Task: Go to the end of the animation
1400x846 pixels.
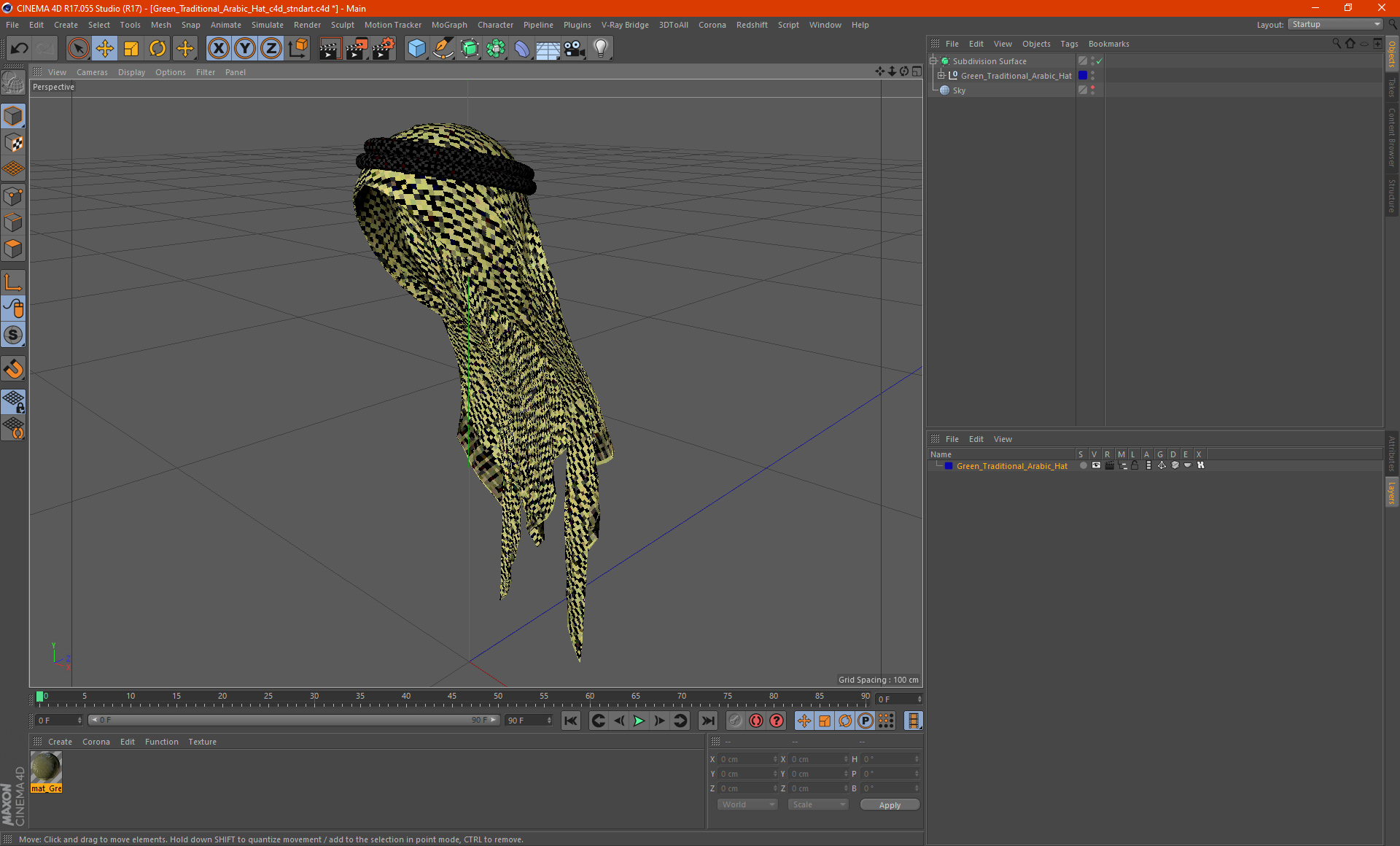Action: [707, 721]
